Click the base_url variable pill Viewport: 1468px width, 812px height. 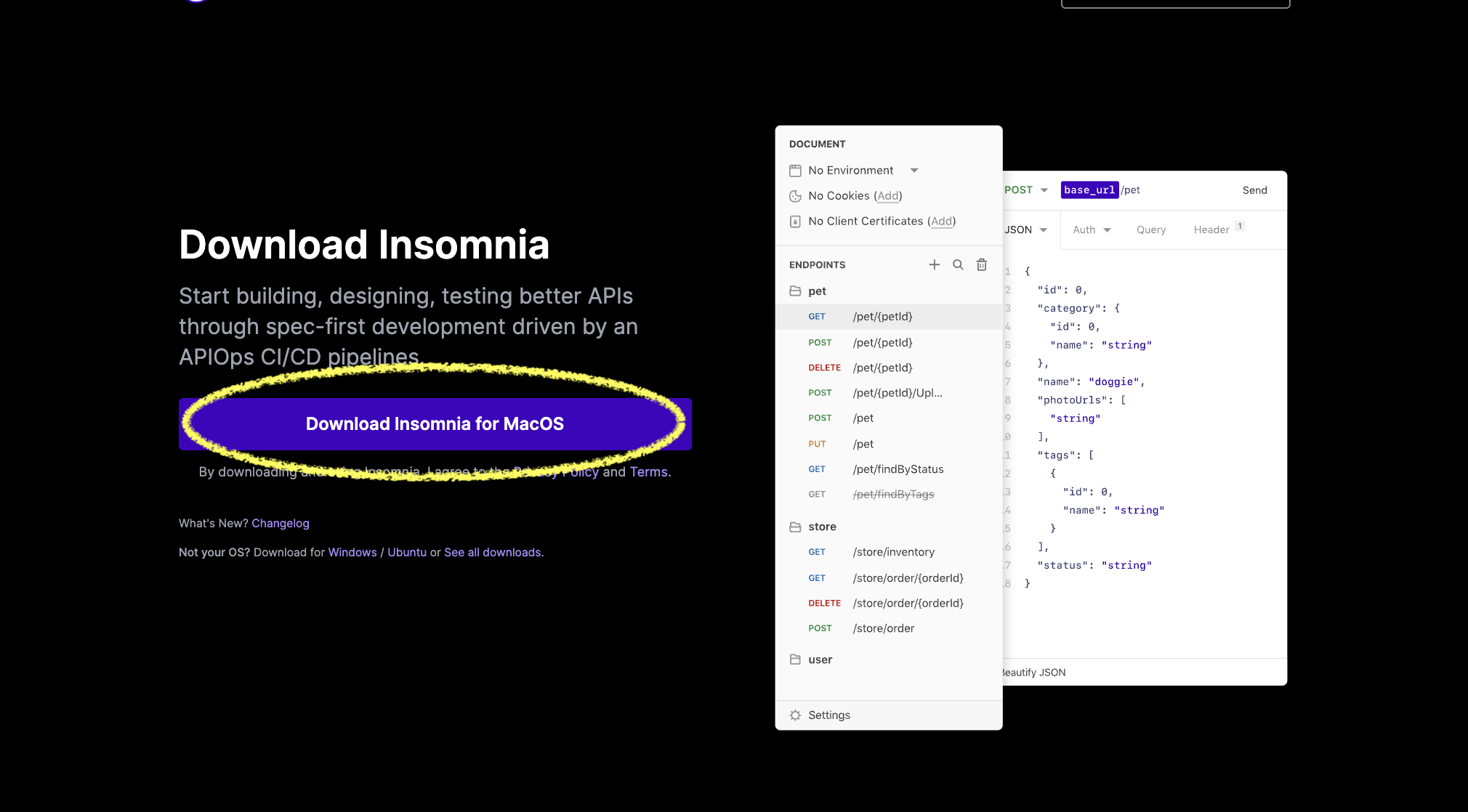[x=1089, y=190]
